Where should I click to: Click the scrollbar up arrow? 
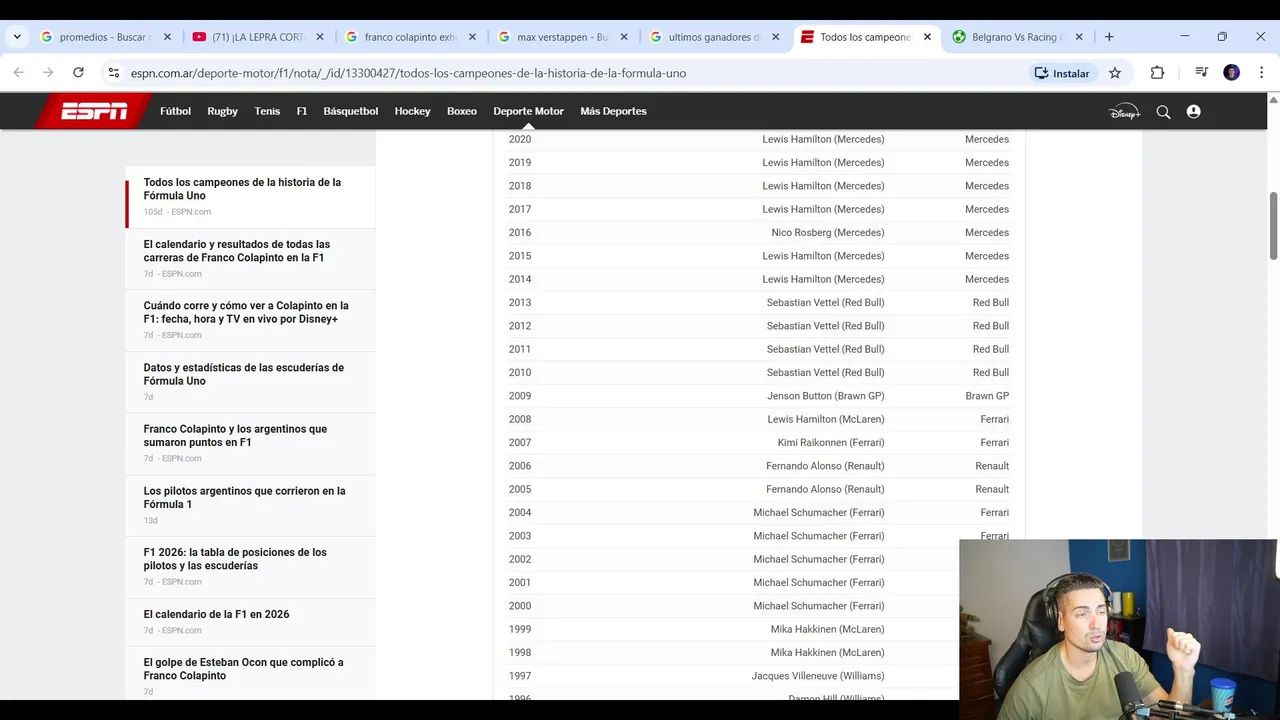(x=1273, y=100)
